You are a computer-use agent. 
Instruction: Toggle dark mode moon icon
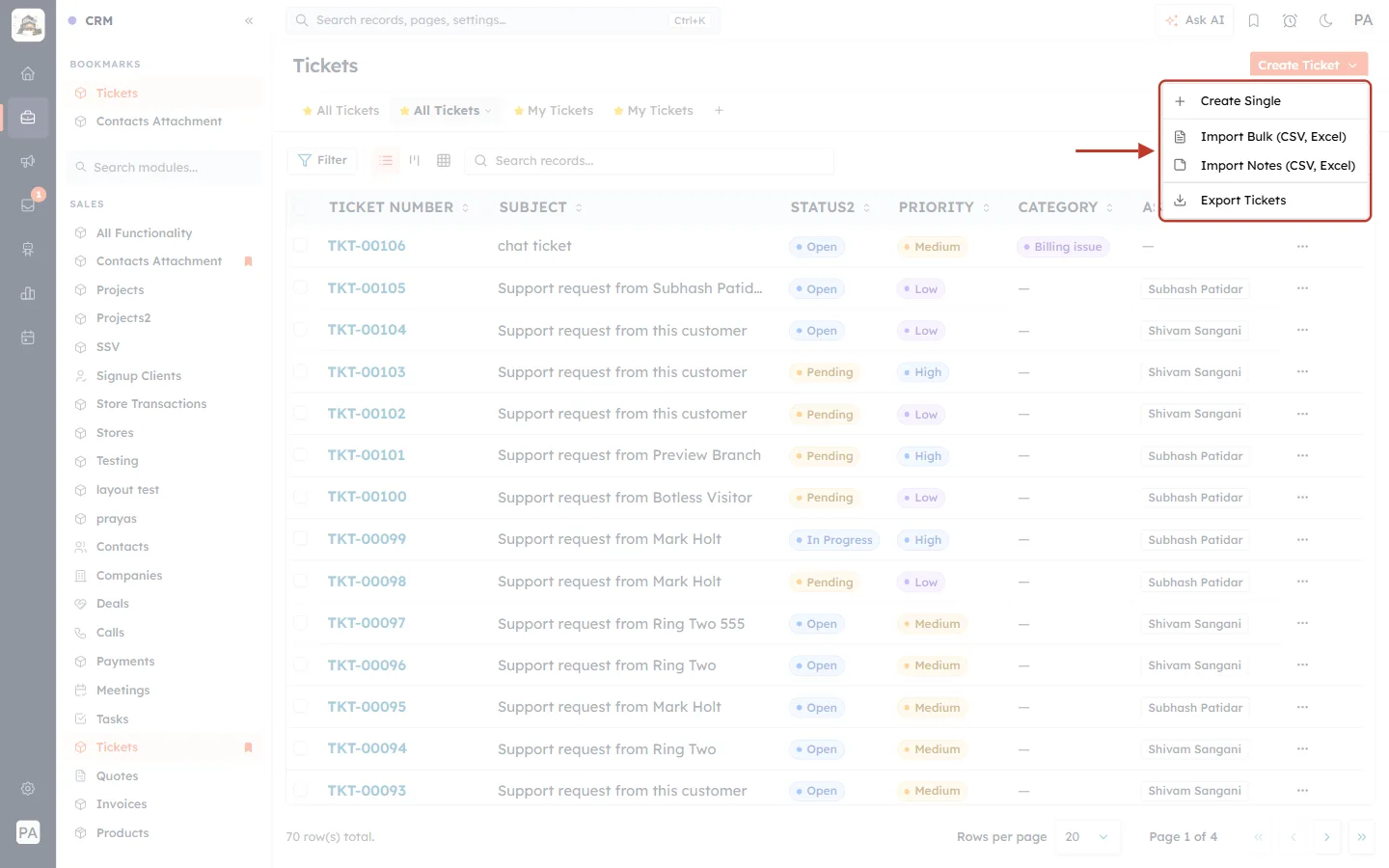pyautogui.click(x=1326, y=20)
